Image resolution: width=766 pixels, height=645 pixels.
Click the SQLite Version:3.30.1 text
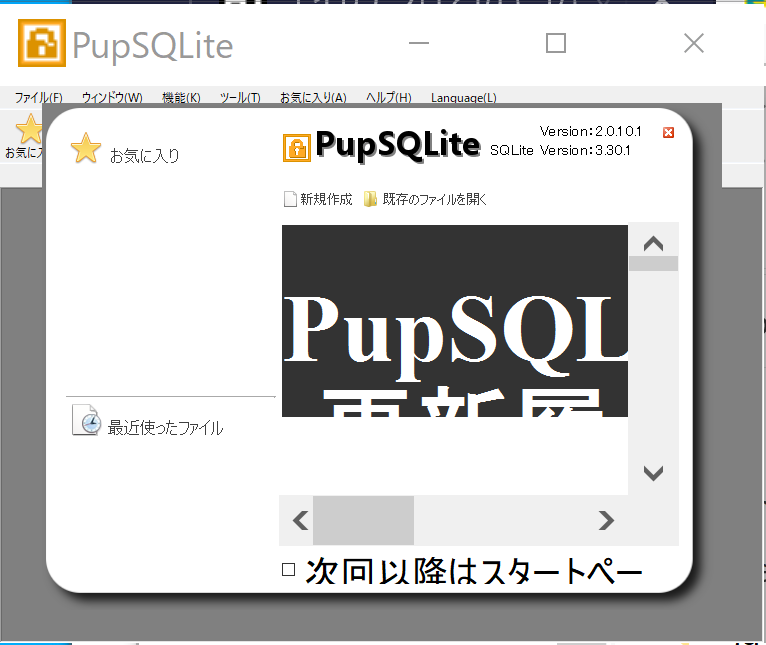point(560,150)
